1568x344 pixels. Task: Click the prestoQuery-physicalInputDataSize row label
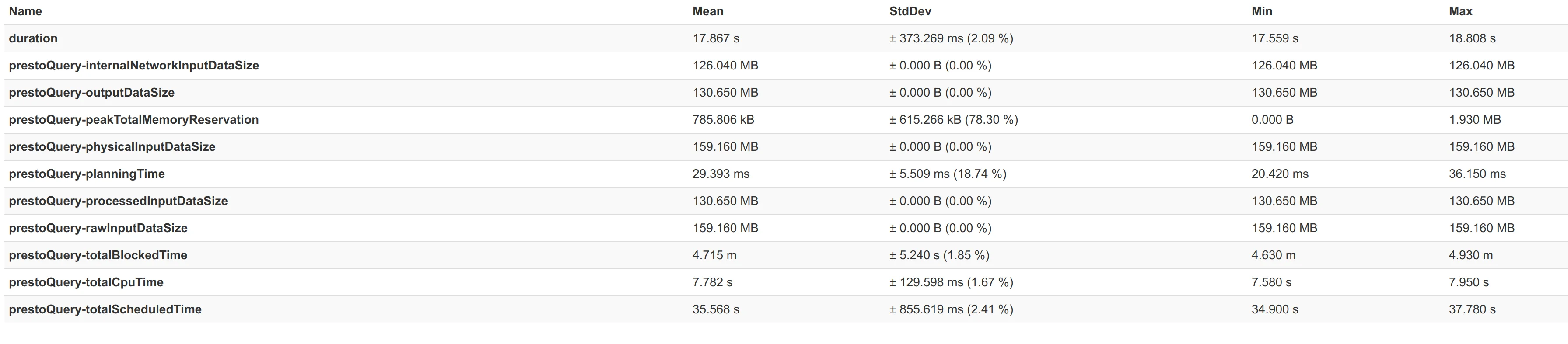[x=112, y=147]
